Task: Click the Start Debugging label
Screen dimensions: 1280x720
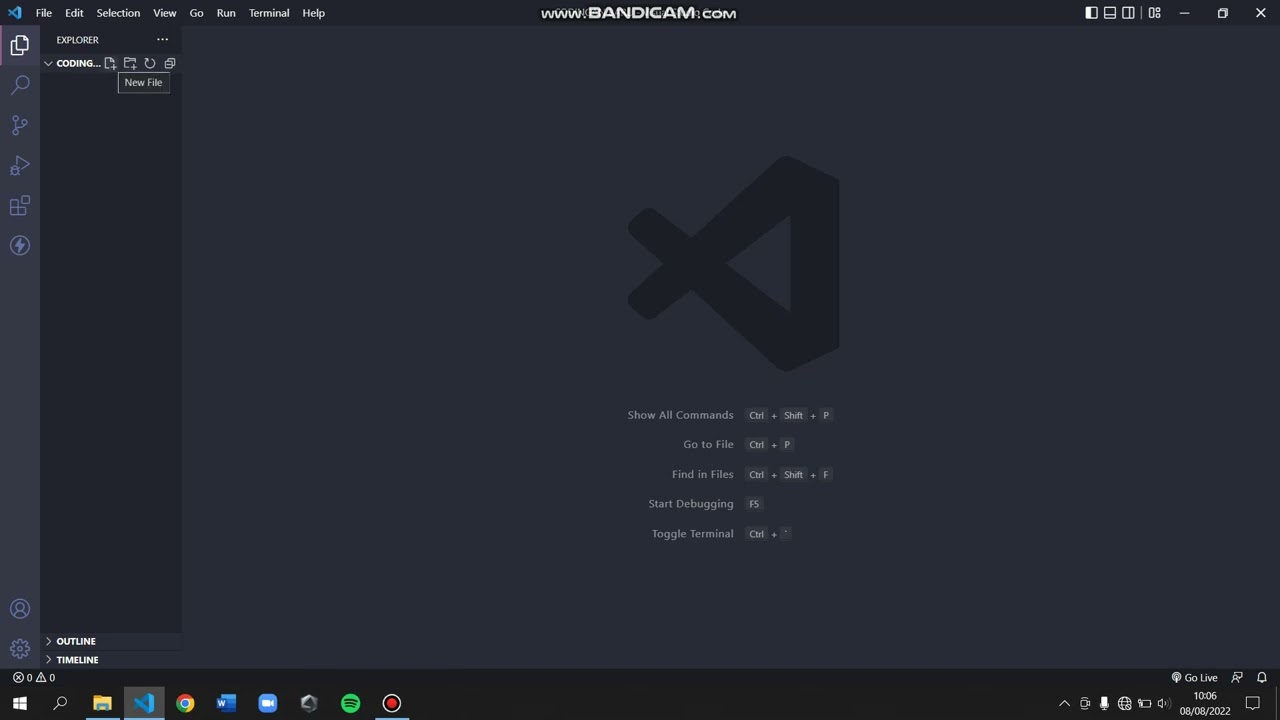Action: pyautogui.click(x=691, y=504)
